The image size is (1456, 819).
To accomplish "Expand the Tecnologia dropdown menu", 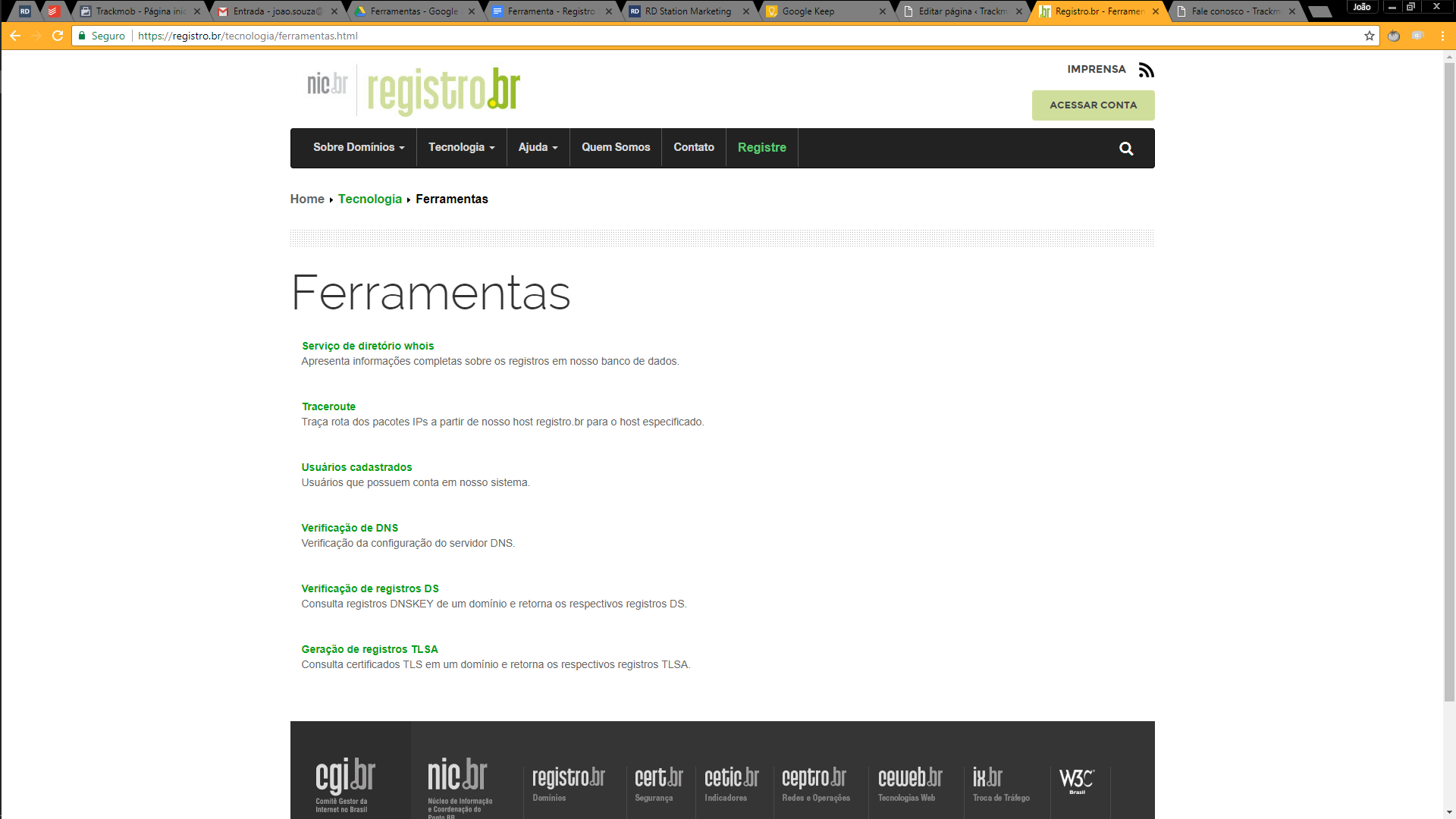I will pos(461,148).
